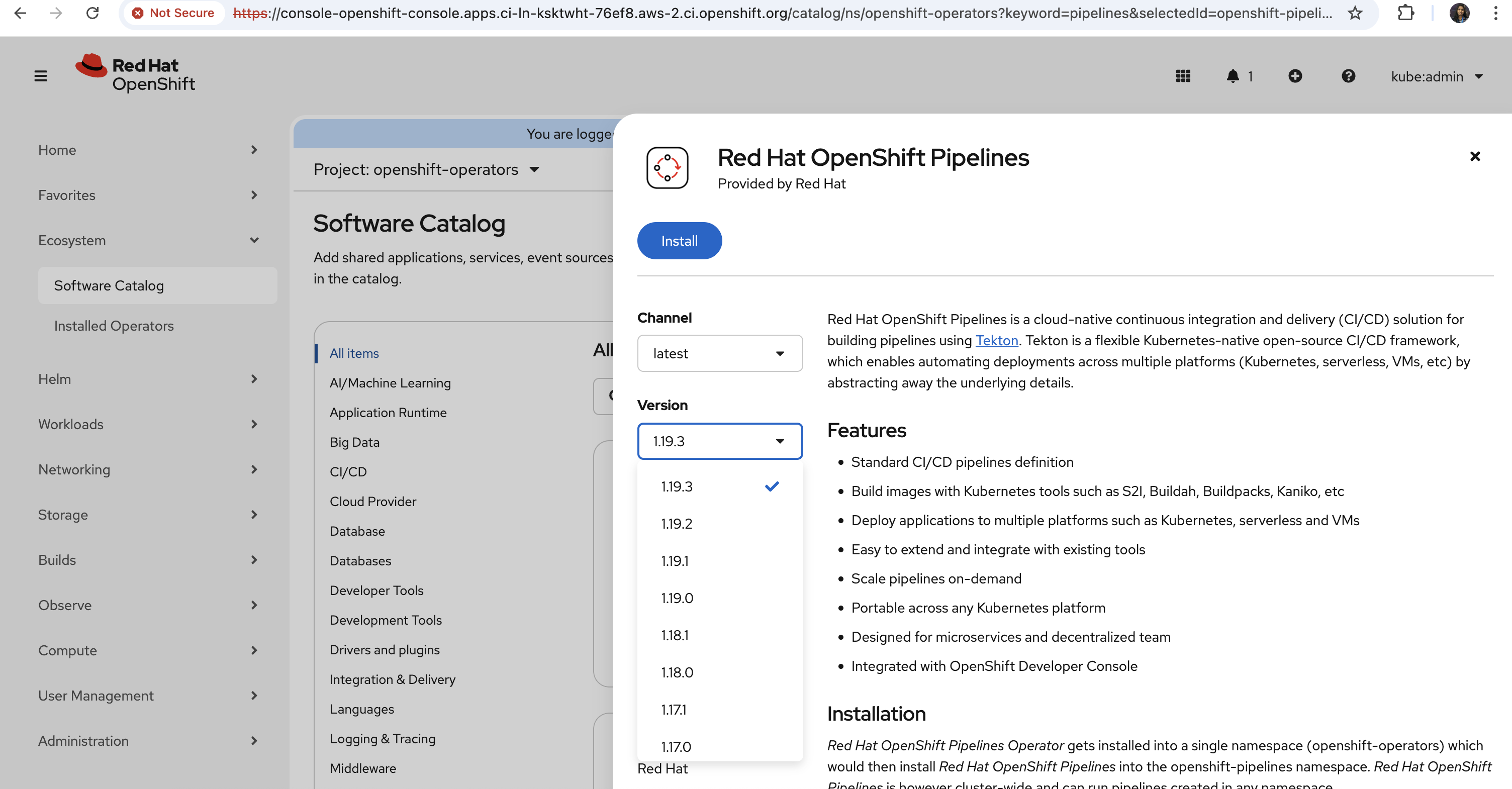
Task: Go to Installed Operators in sidebar
Action: tap(114, 326)
